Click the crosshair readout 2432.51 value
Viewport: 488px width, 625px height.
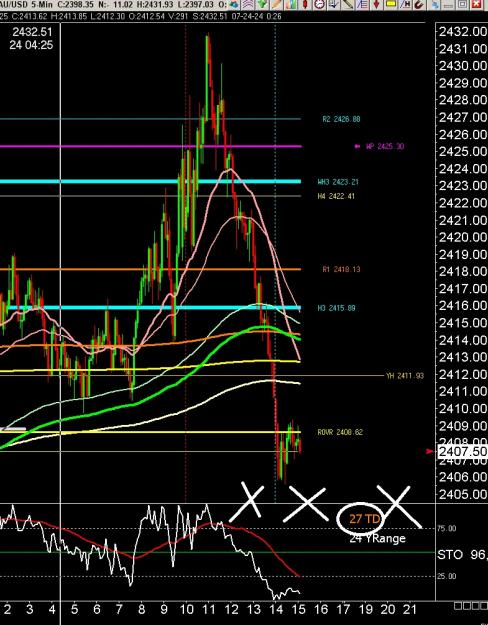pyautogui.click(x=32, y=32)
